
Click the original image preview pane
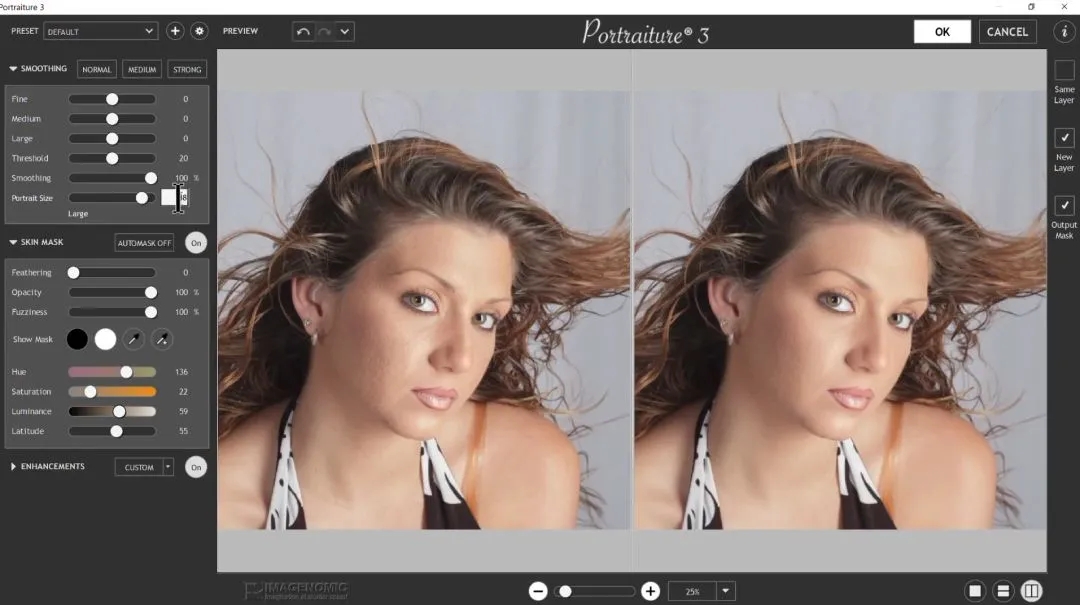tap(424, 310)
